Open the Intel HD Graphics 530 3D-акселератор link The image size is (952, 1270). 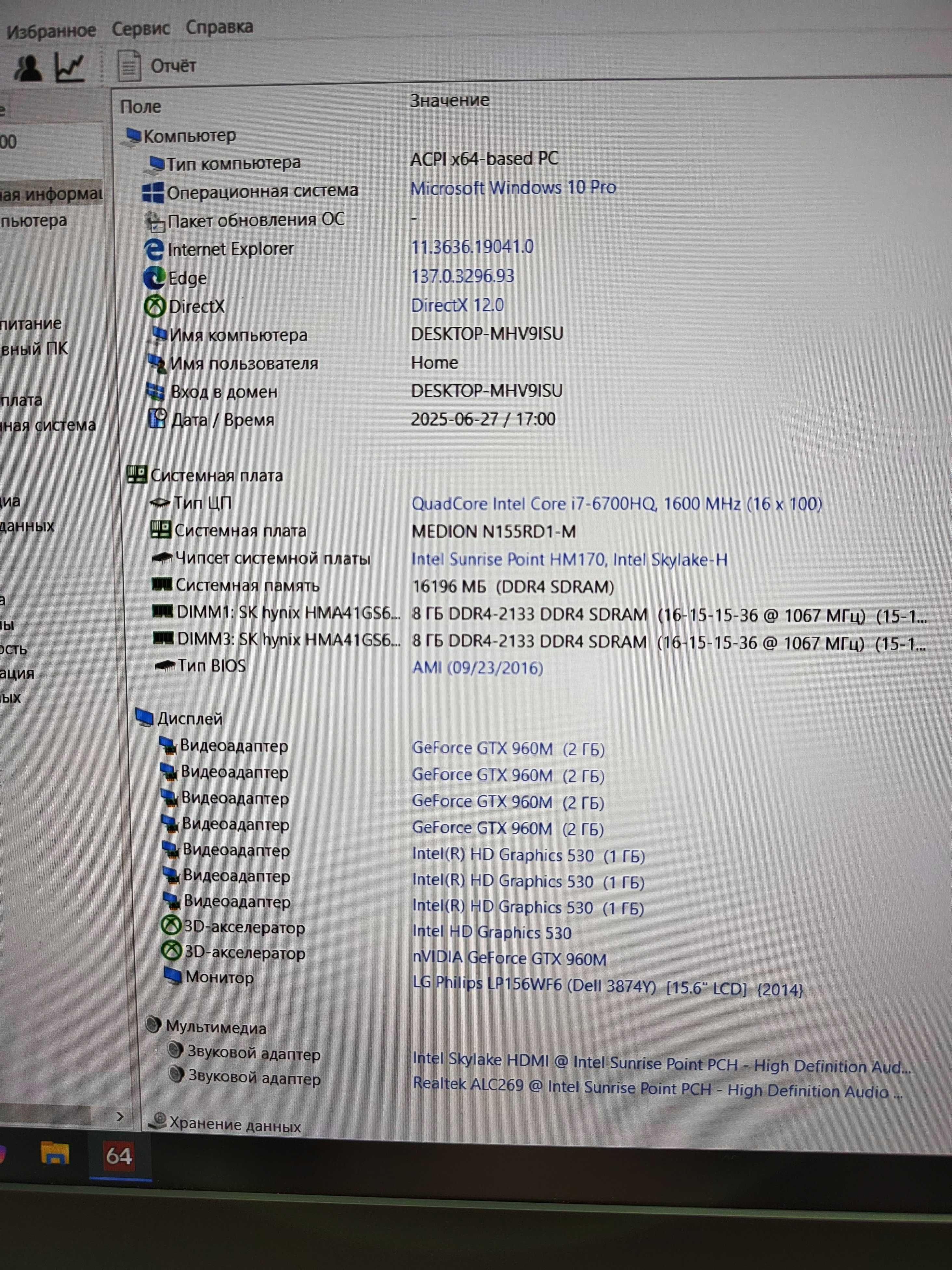pos(492,932)
